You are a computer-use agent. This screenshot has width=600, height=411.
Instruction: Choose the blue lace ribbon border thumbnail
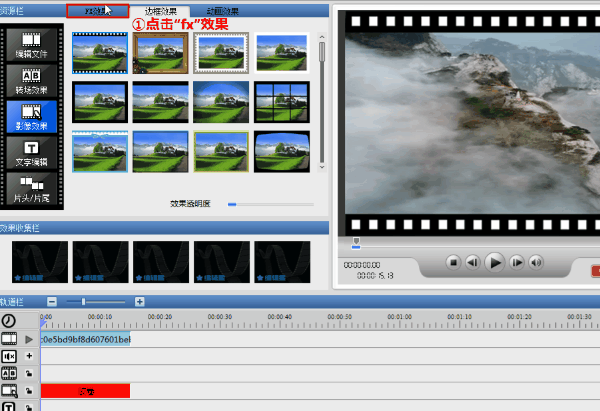(100, 152)
